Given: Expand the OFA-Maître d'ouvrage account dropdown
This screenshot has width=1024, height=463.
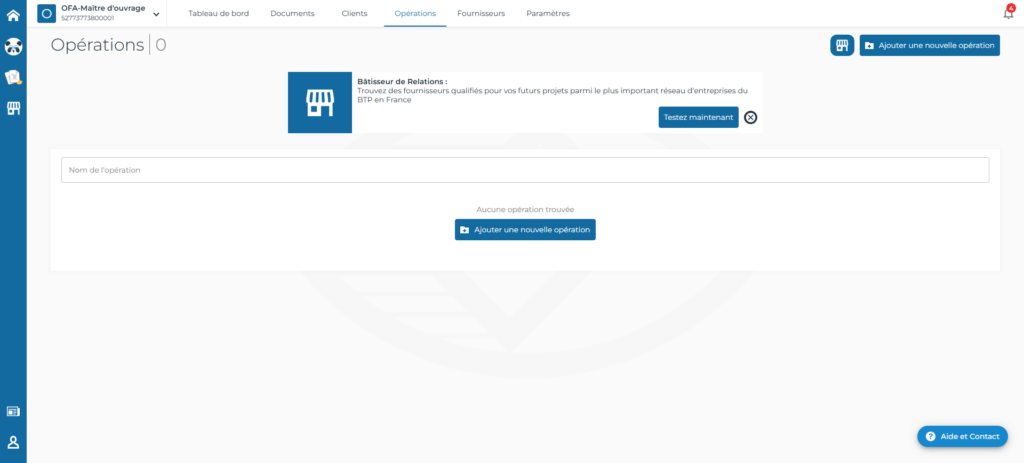Looking at the screenshot, I should tap(156, 14).
